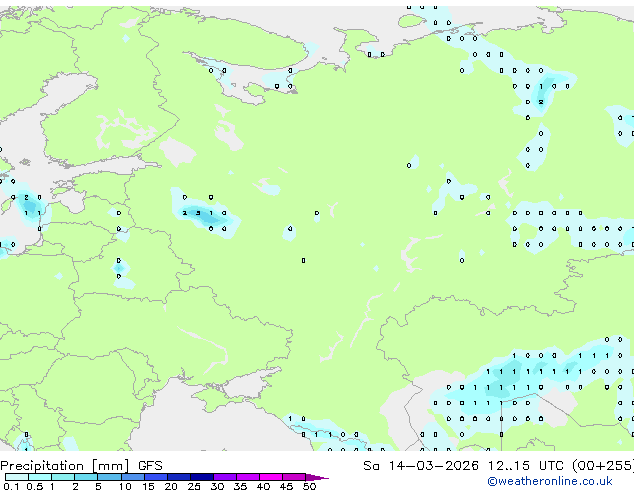
Task: Select the 'GFS' model label
Action: click(150, 466)
